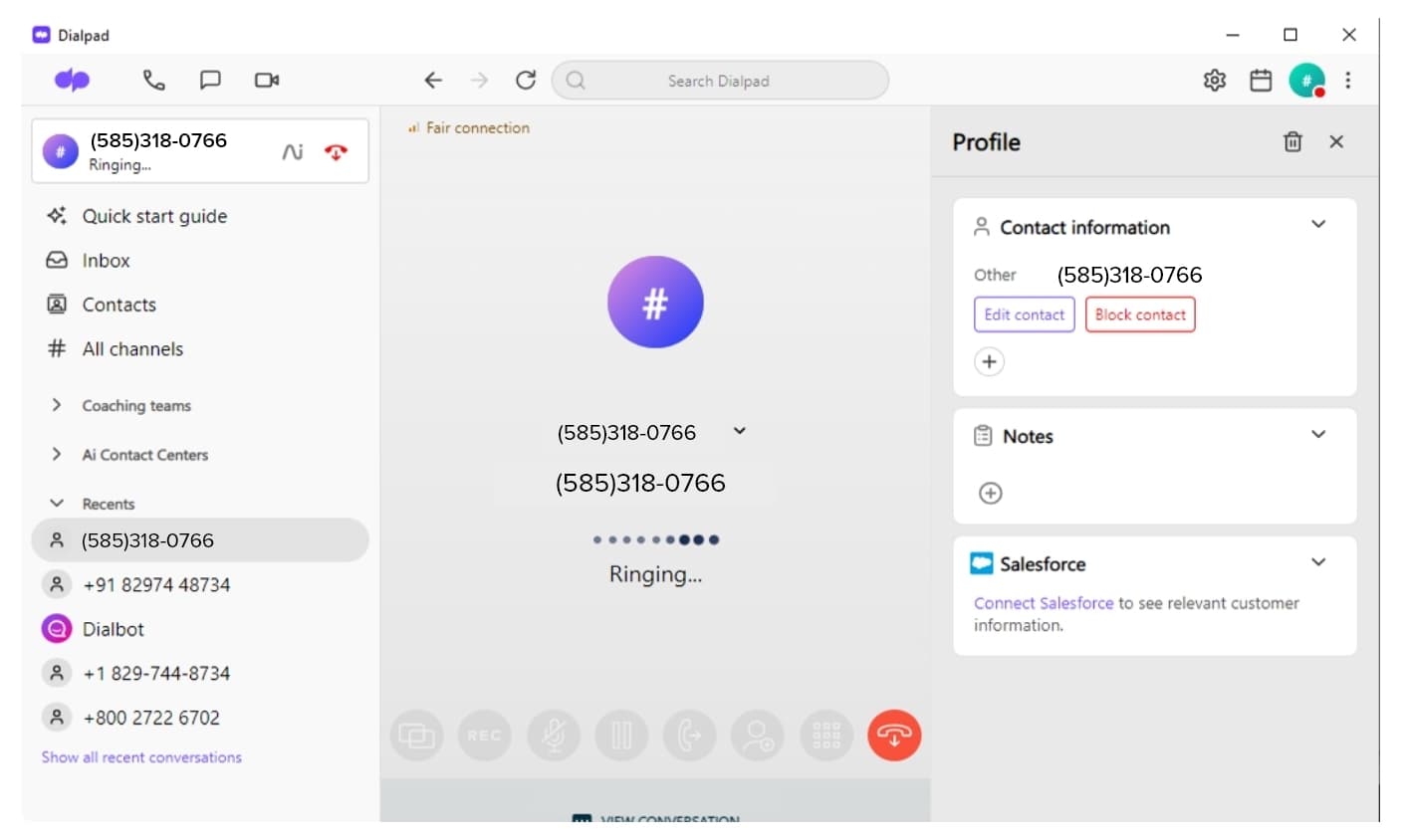The height and width of the screenshot is (840, 1406).
Task: Delete profile using the trash icon
Action: point(1292,142)
